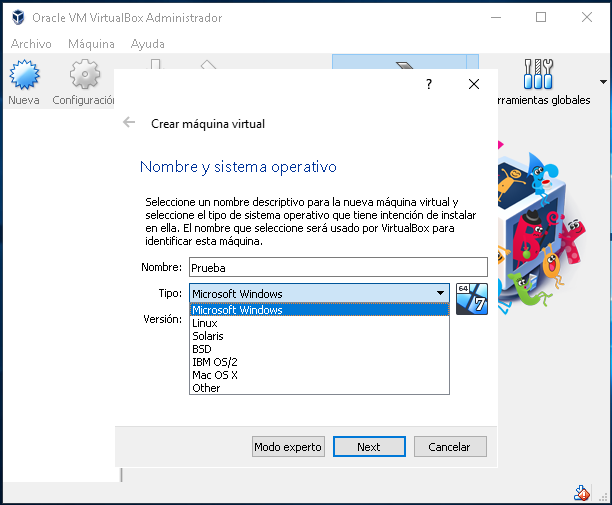This screenshot has width=612, height=505.
Task: Click the Nueva toolbar icon
Action: [24, 74]
